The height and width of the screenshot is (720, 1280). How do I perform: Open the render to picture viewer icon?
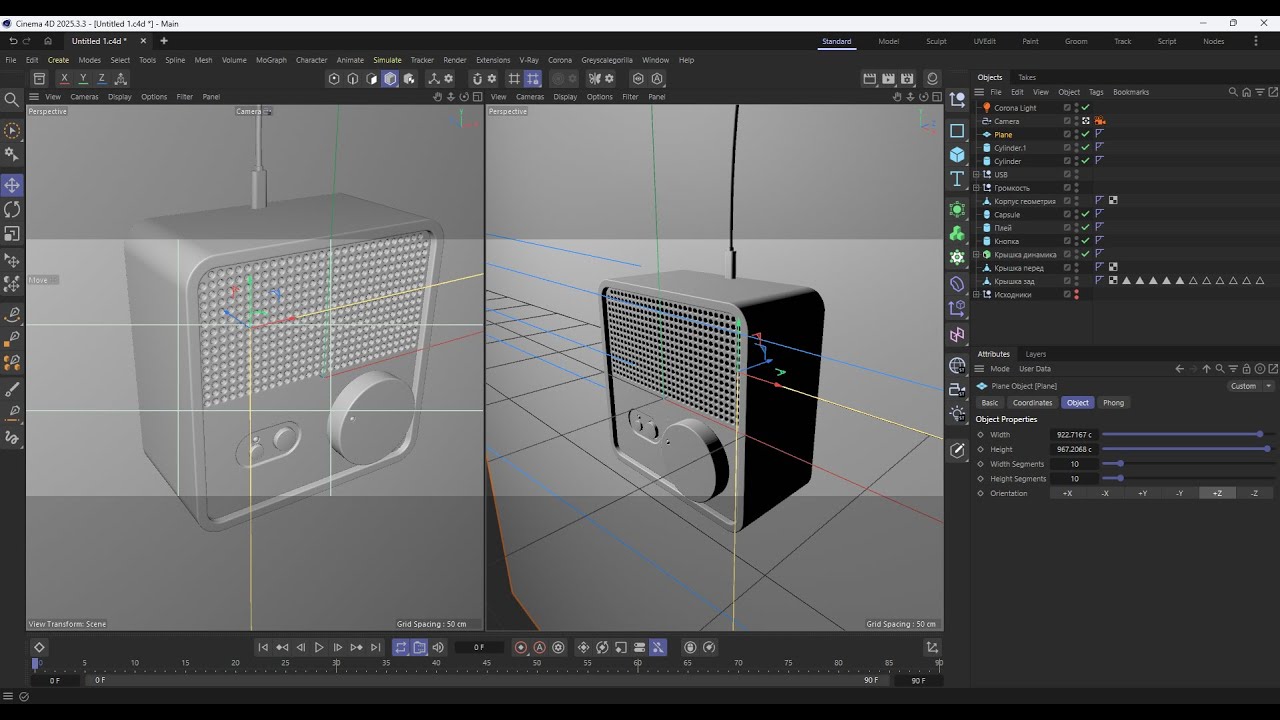coord(888,78)
